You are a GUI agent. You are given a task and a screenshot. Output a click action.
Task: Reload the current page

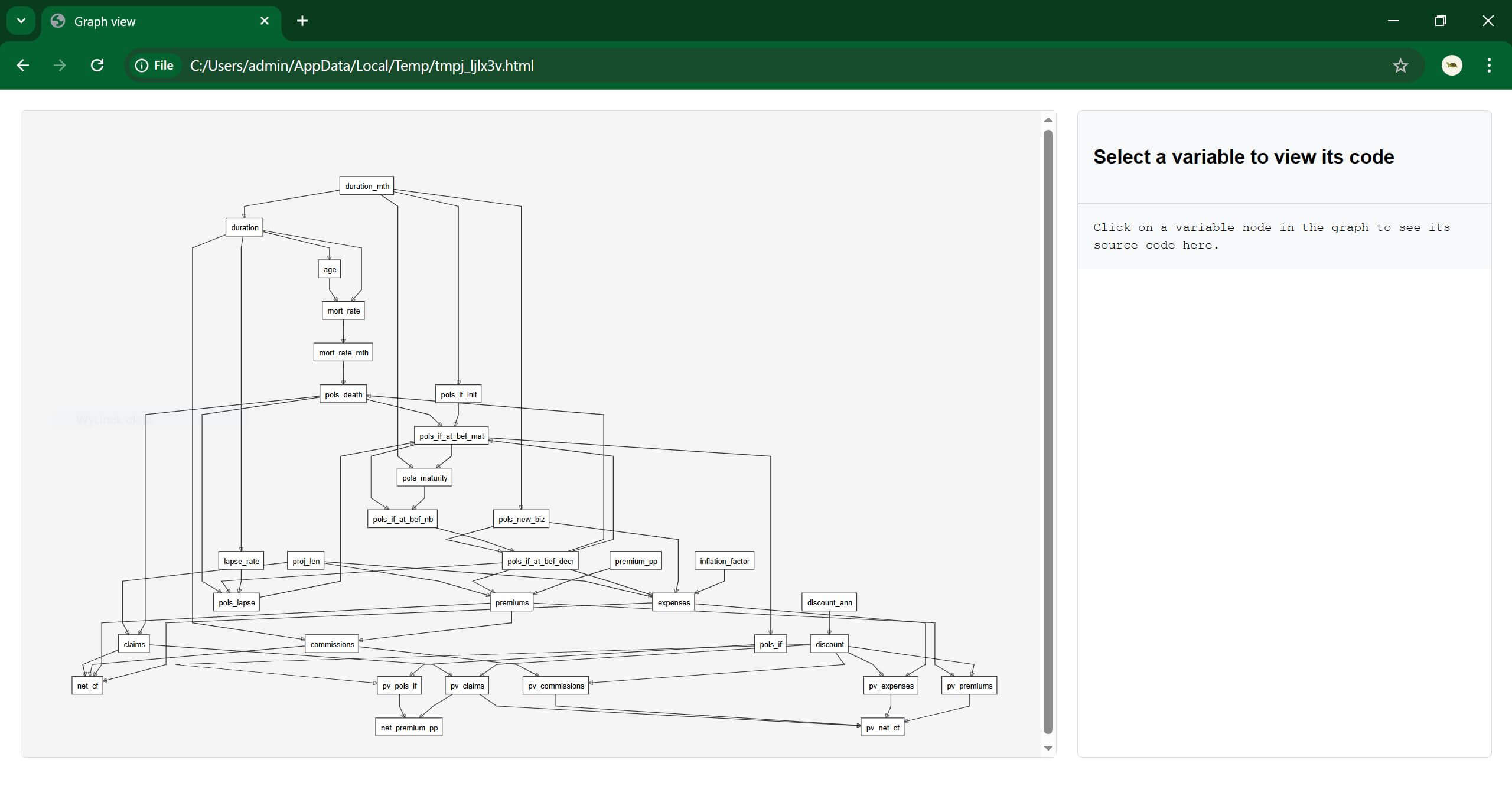[x=97, y=66]
